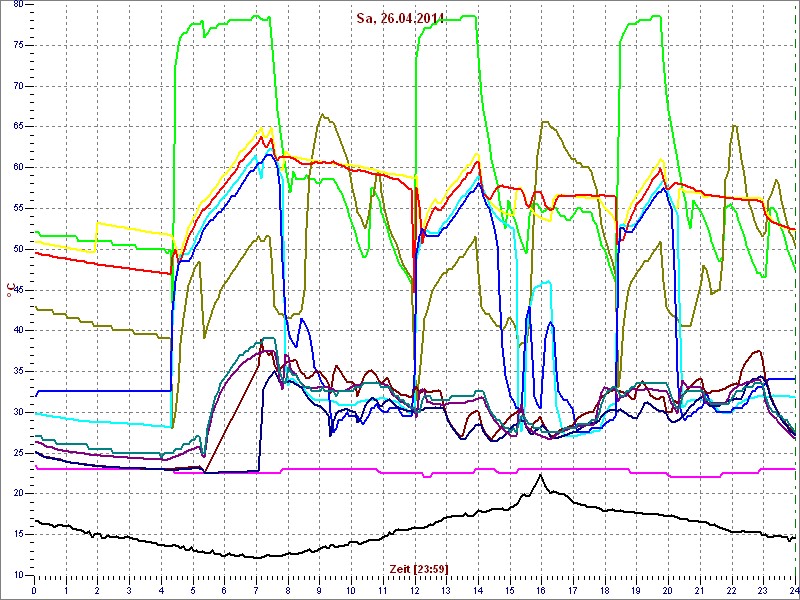Select hour 5 on the time axis
The height and width of the screenshot is (600, 800).
pos(192,590)
